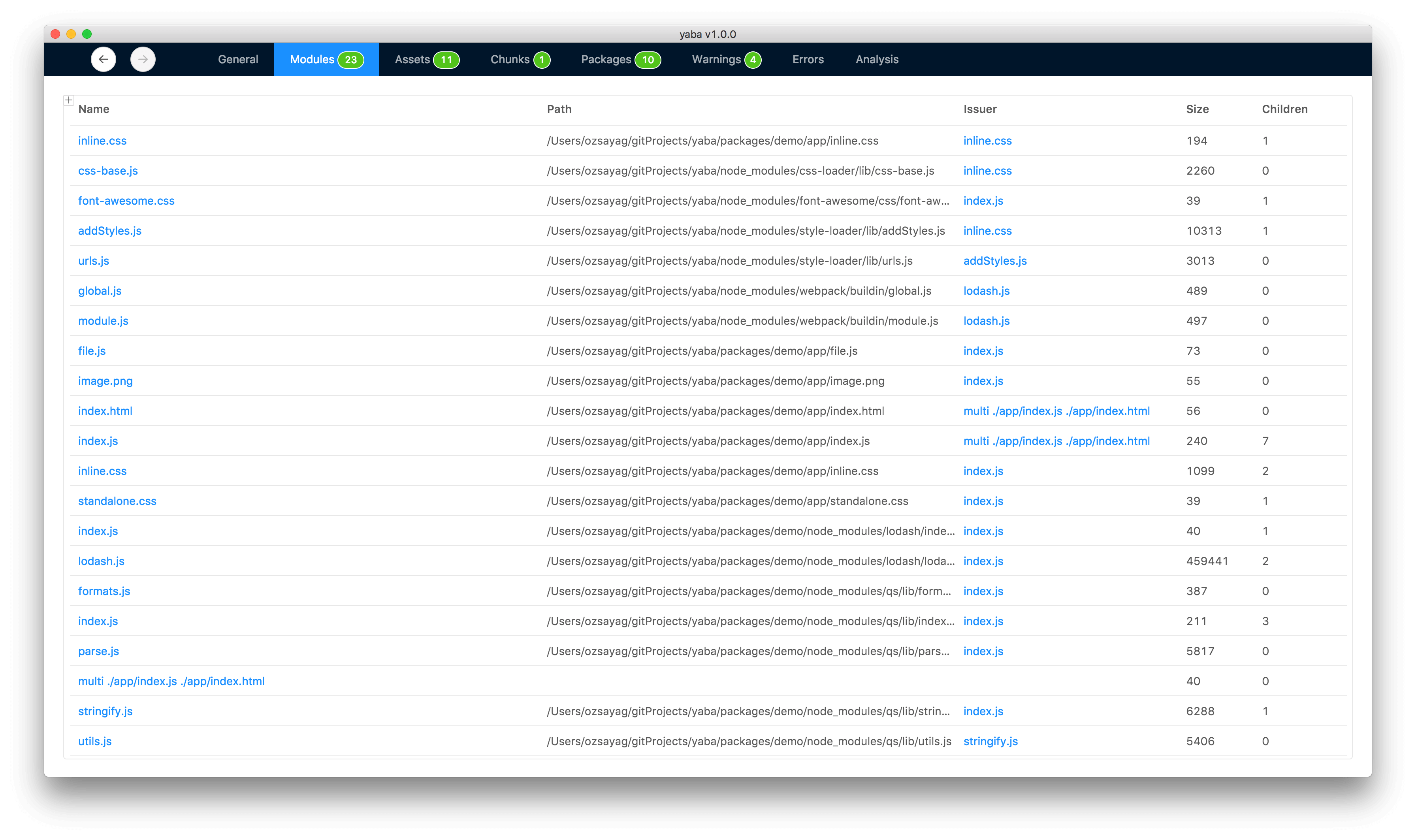
Task: Sort by the Name column header
Action: pyautogui.click(x=94, y=109)
